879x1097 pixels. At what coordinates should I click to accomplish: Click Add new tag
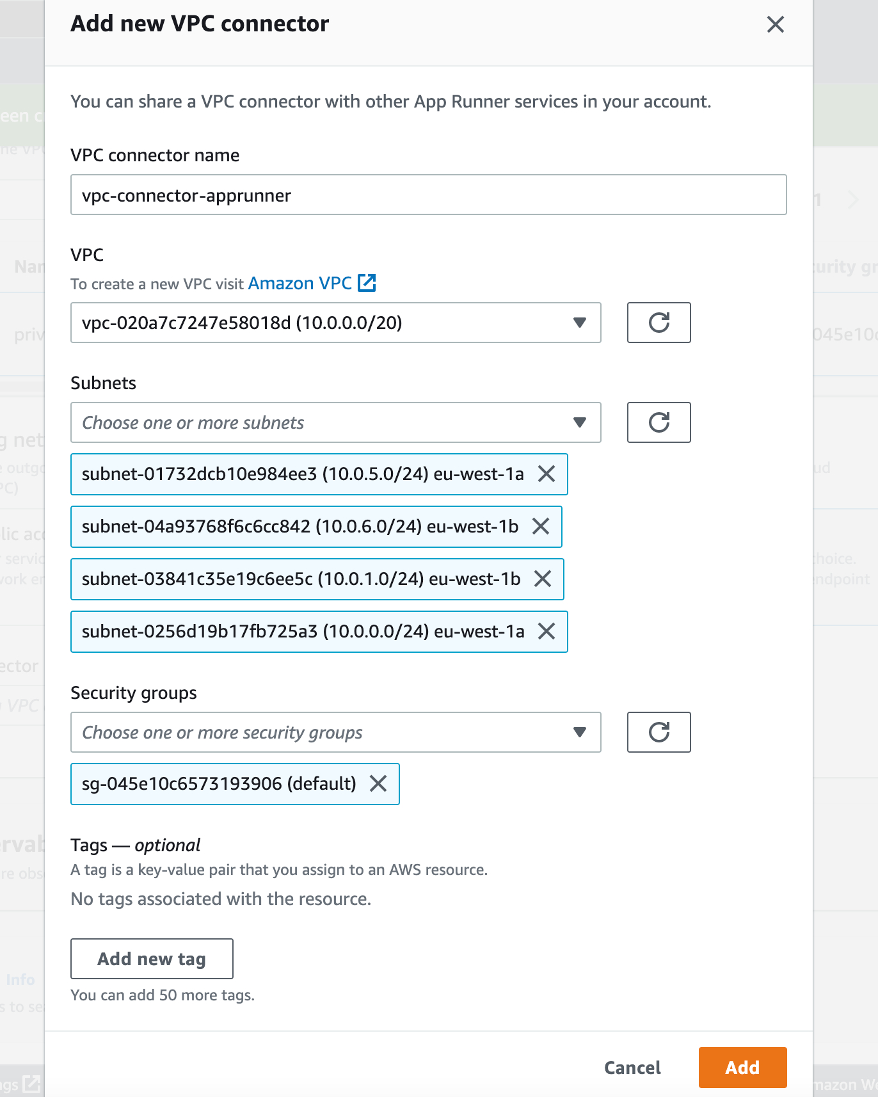pos(151,958)
